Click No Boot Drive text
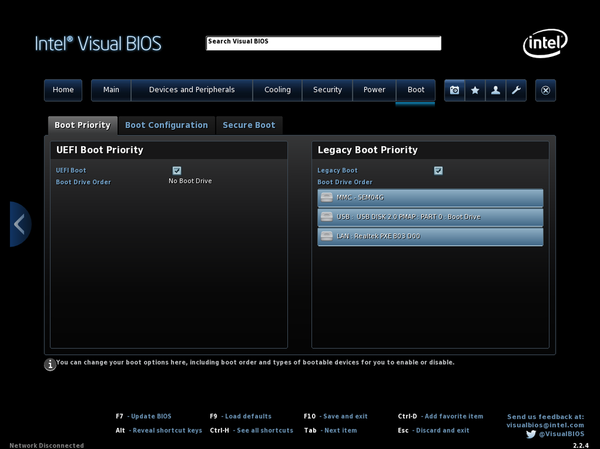This screenshot has height=449, width=600. 190,181
